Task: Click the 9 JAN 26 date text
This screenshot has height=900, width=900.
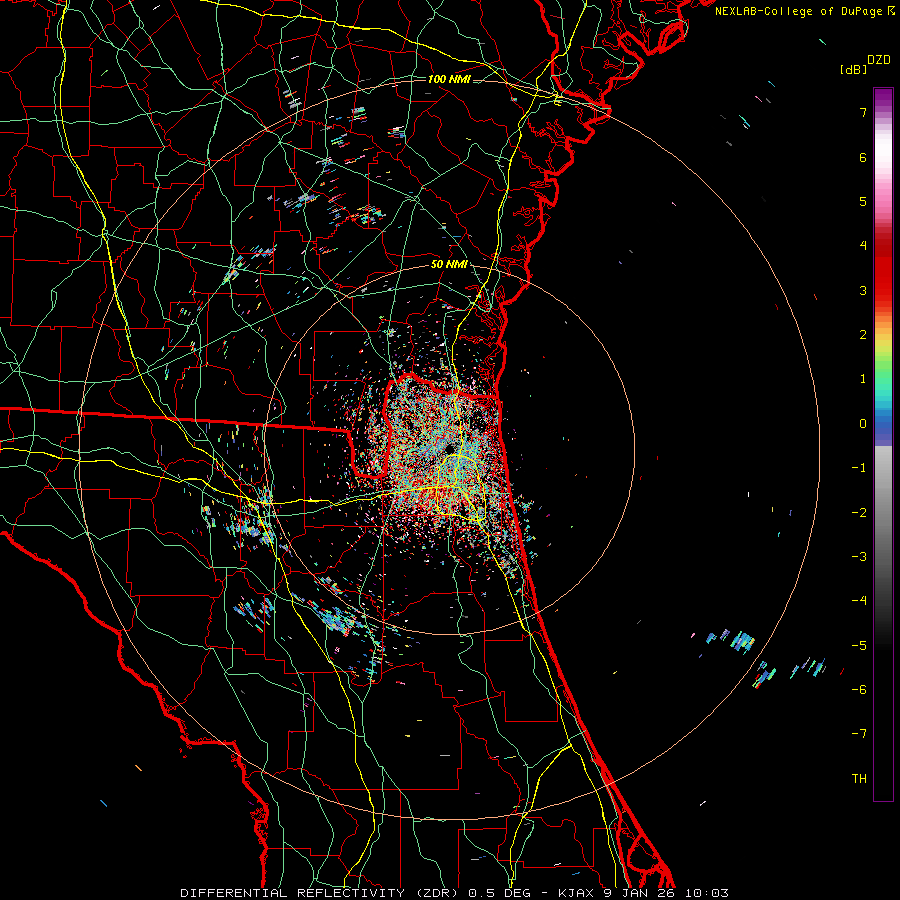Action: click(x=640, y=893)
